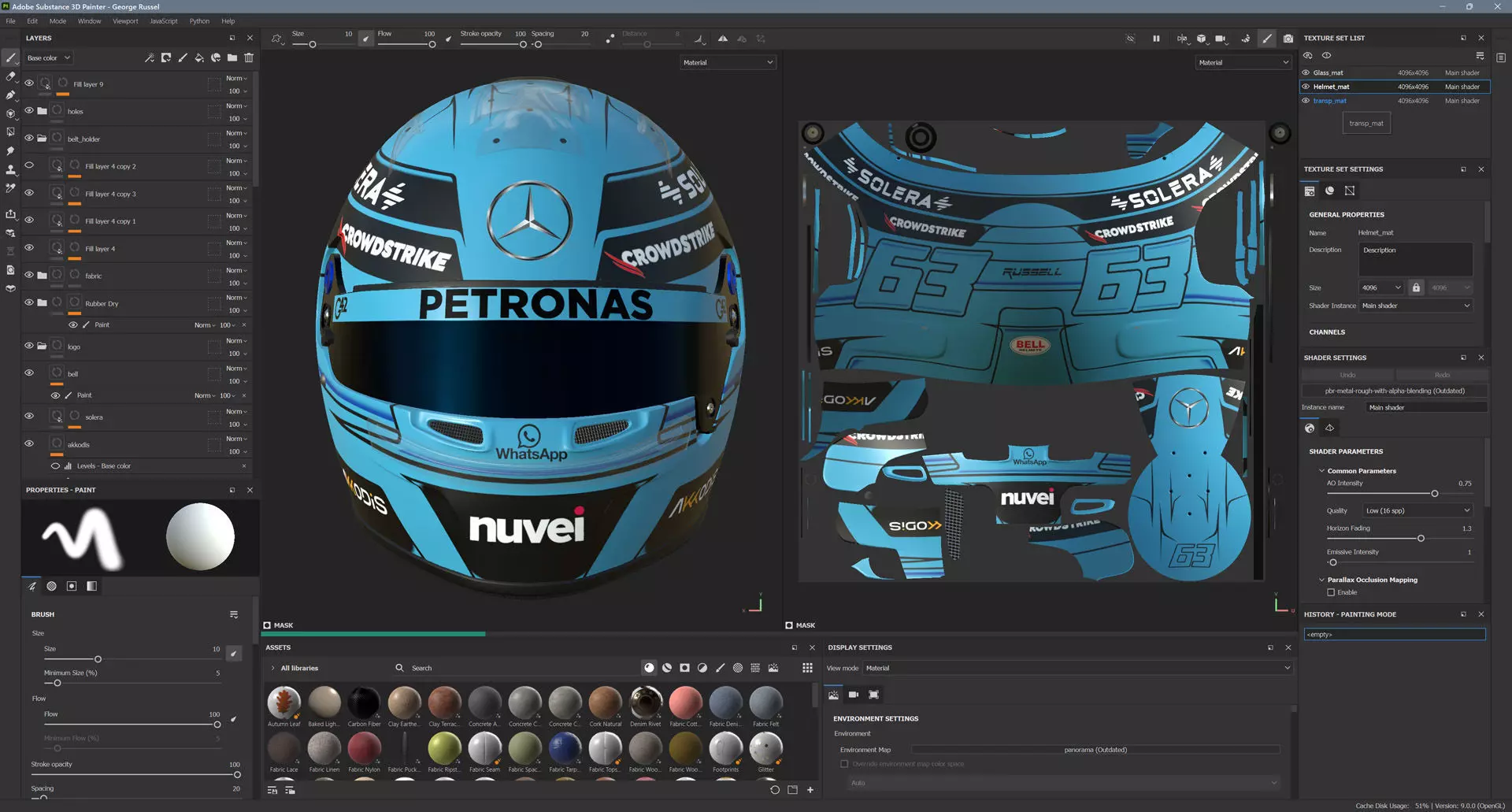Open Display Settings View mode dropdown

[x=1077, y=668]
